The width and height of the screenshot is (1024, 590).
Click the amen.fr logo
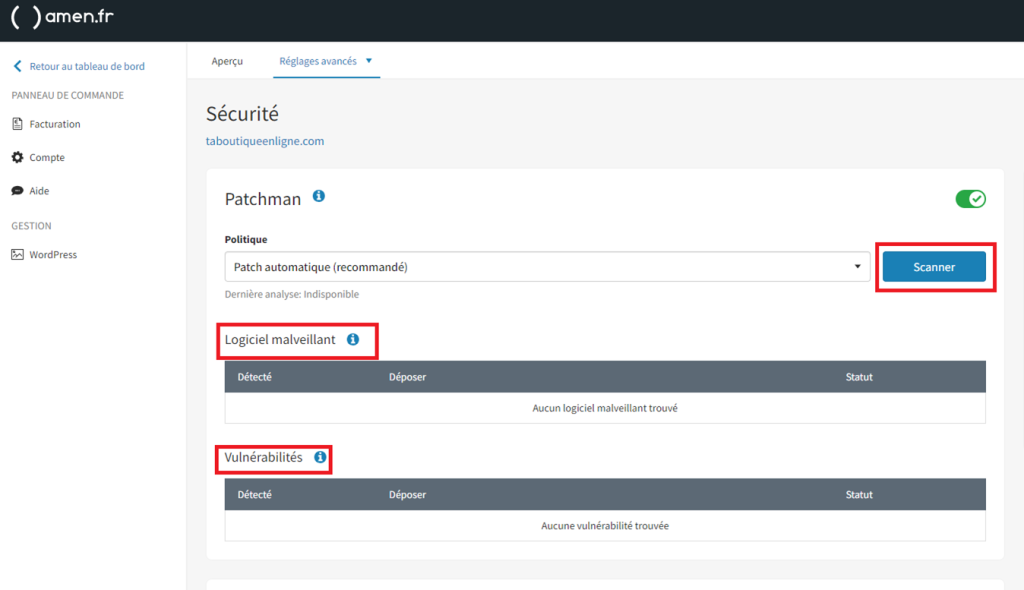[62, 19]
